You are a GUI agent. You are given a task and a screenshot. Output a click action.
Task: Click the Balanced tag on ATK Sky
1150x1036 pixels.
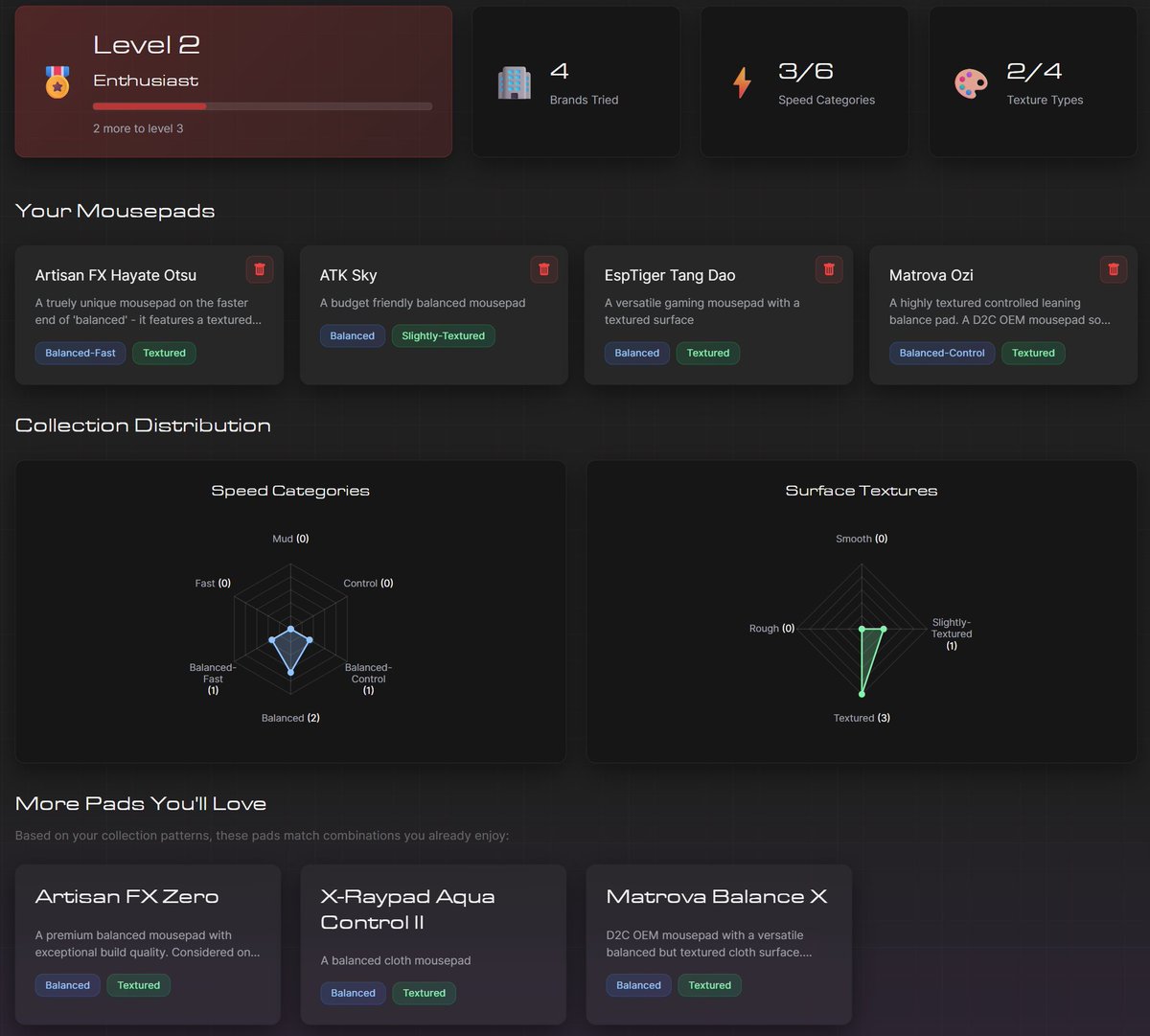click(353, 335)
